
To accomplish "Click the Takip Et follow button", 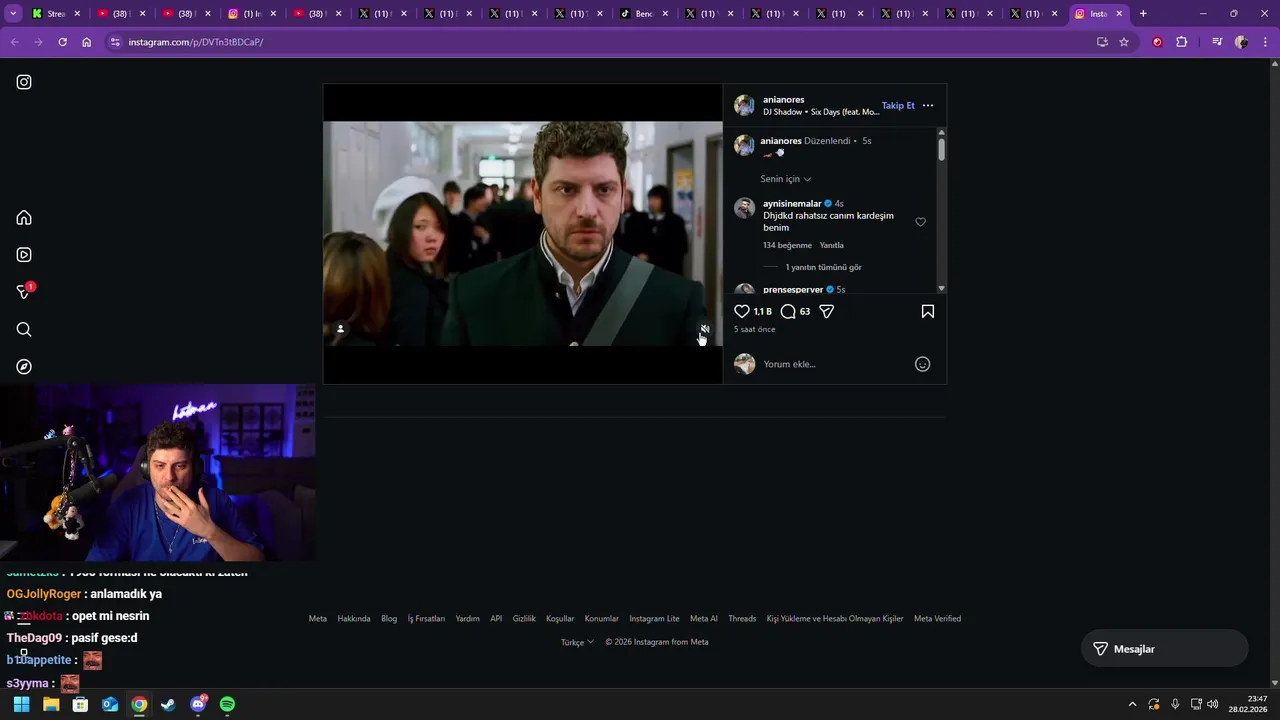I will (898, 105).
